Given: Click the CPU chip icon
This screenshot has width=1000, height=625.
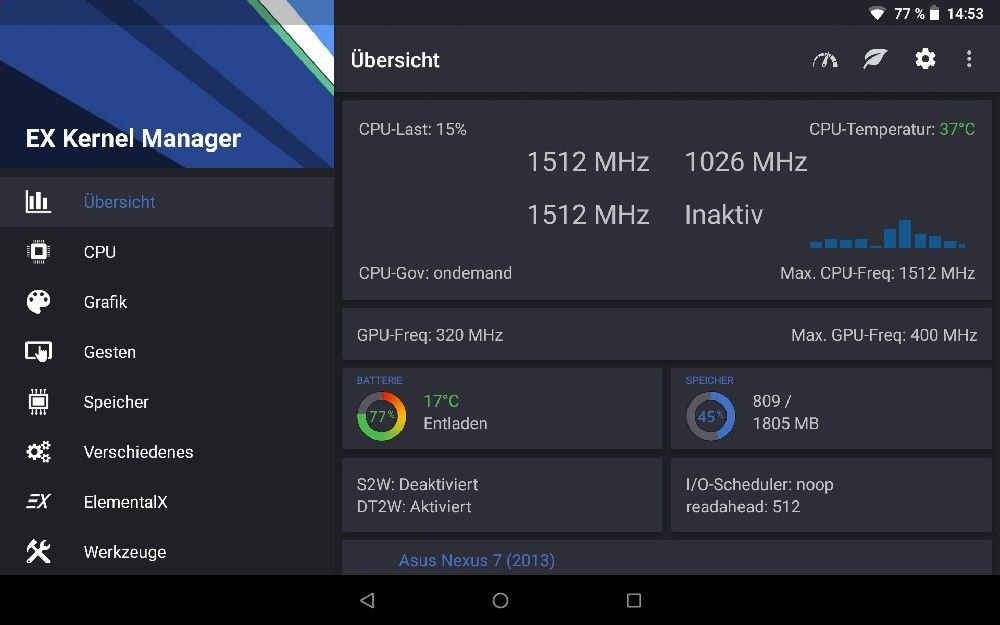Looking at the screenshot, I should [38, 251].
